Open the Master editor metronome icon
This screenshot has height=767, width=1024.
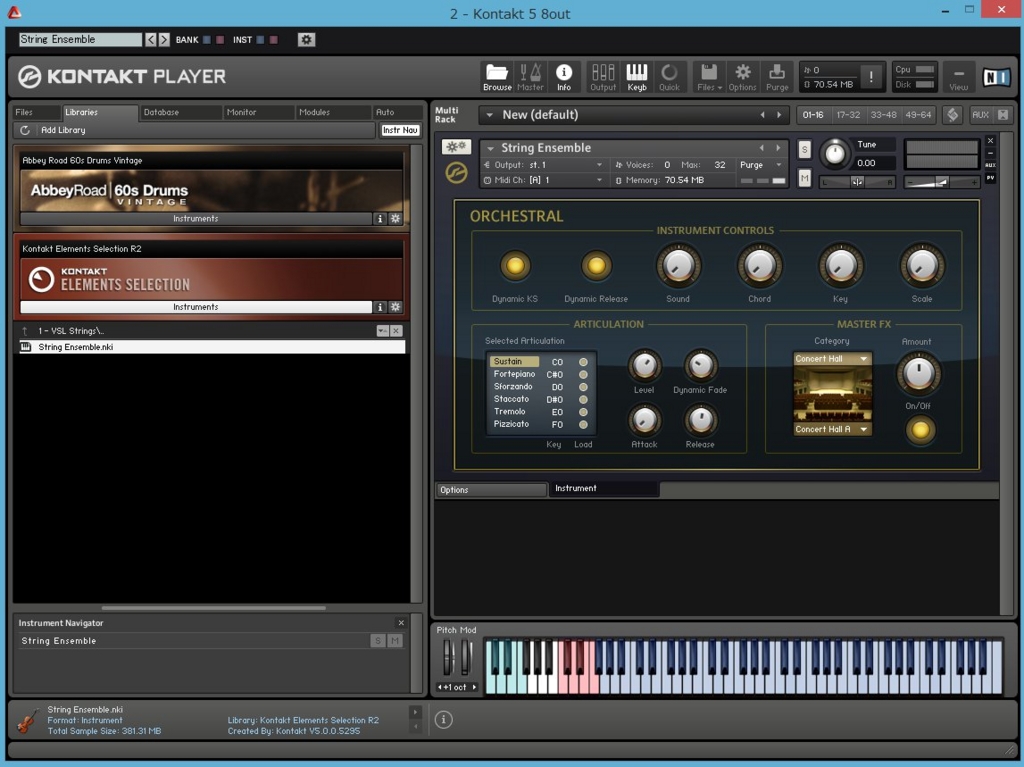pos(530,77)
